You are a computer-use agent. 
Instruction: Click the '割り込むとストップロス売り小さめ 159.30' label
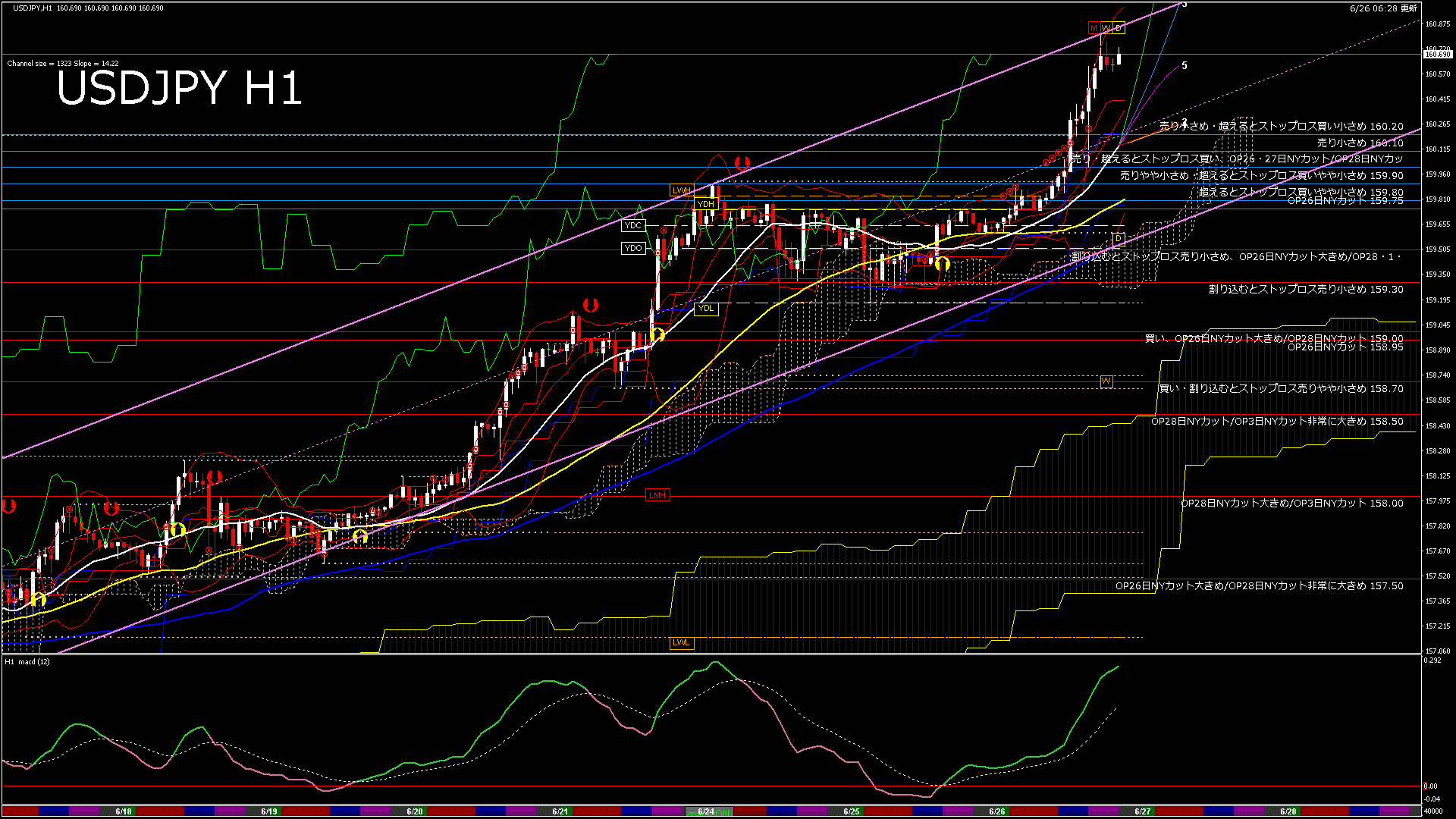[x=1305, y=289]
